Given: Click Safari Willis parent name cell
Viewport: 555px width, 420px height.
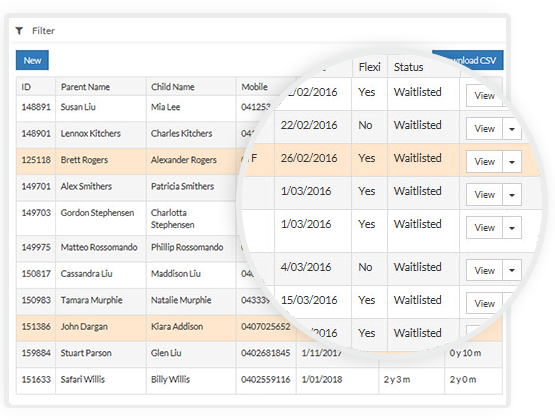Looking at the screenshot, I should click(x=82, y=379).
